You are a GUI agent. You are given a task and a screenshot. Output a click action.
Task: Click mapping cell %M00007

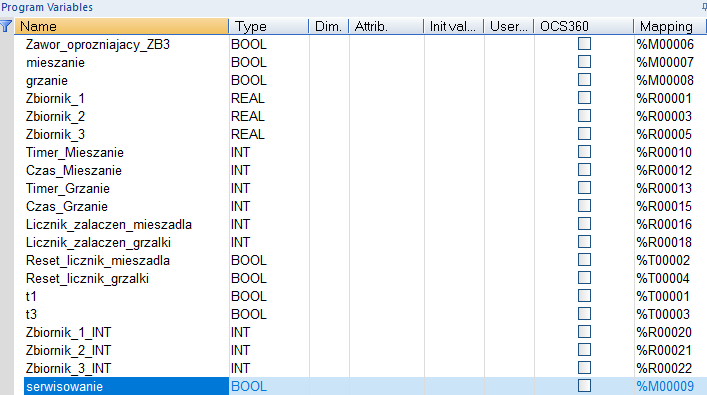tap(665, 63)
